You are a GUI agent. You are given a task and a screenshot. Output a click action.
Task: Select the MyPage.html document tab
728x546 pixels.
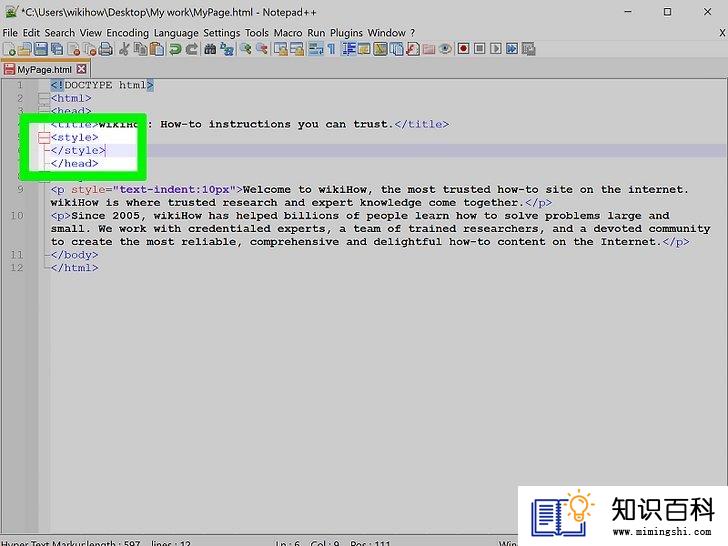45,70
